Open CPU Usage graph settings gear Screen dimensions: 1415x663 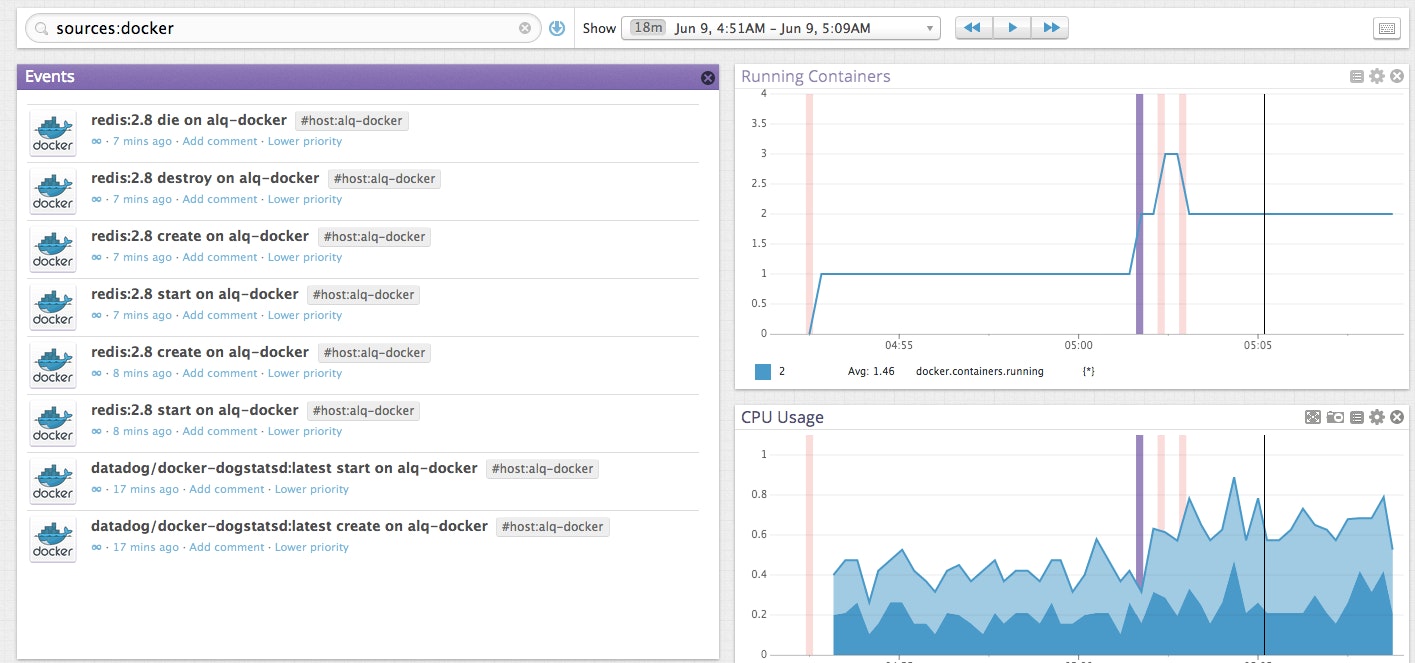(1377, 417)
